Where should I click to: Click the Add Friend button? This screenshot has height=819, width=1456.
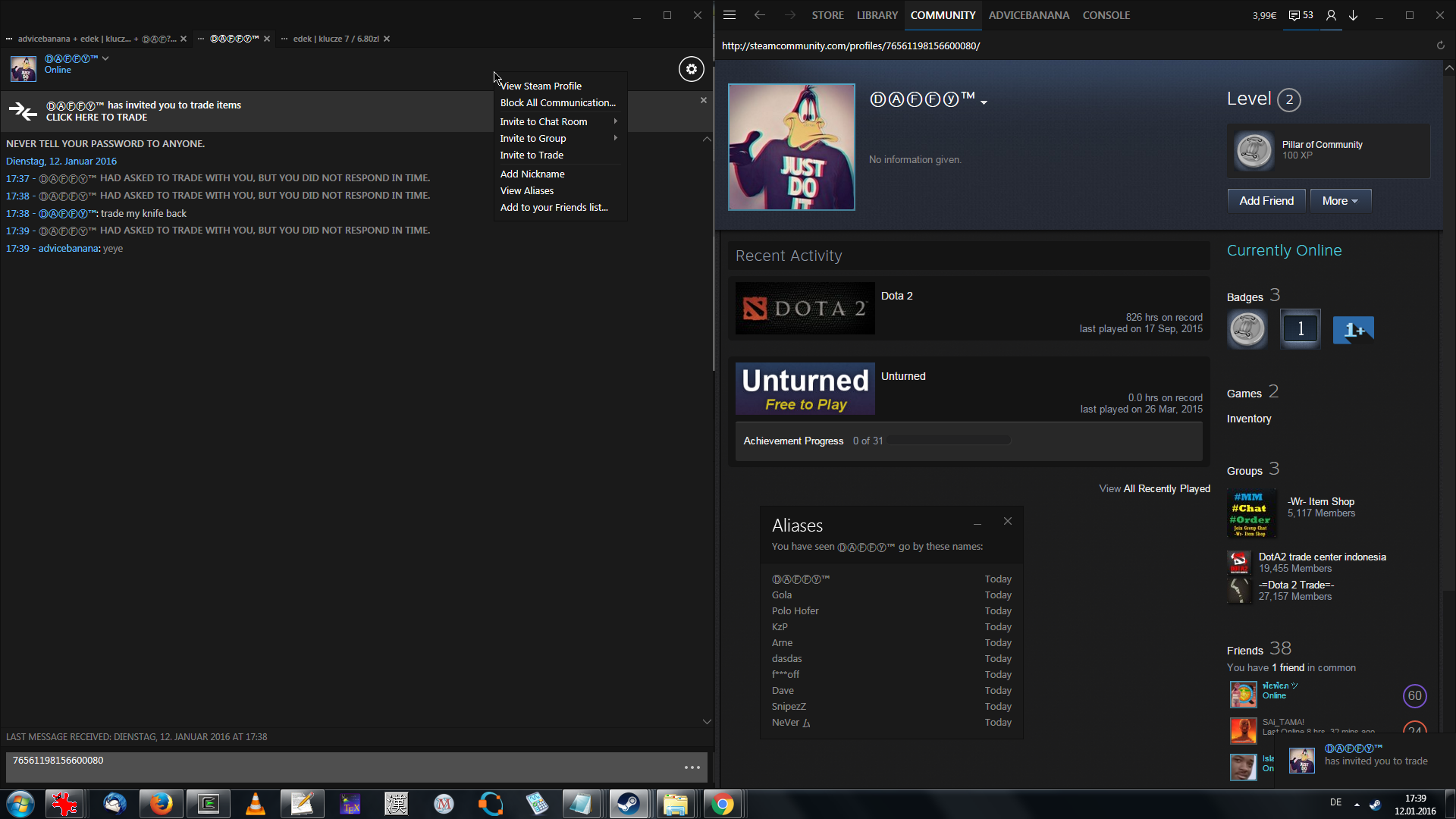(x=1266, y=201)
